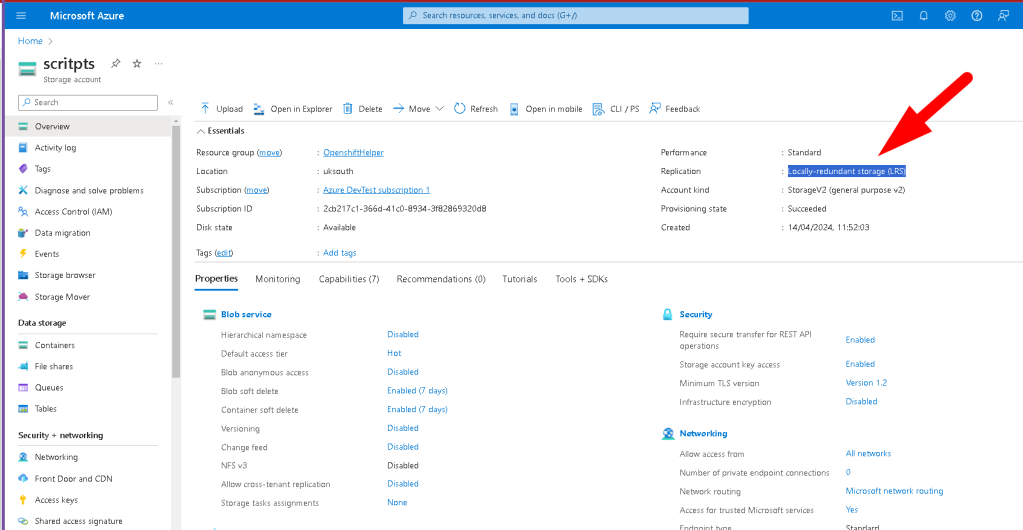Pin the scritpts storage account

coord(115,63)
